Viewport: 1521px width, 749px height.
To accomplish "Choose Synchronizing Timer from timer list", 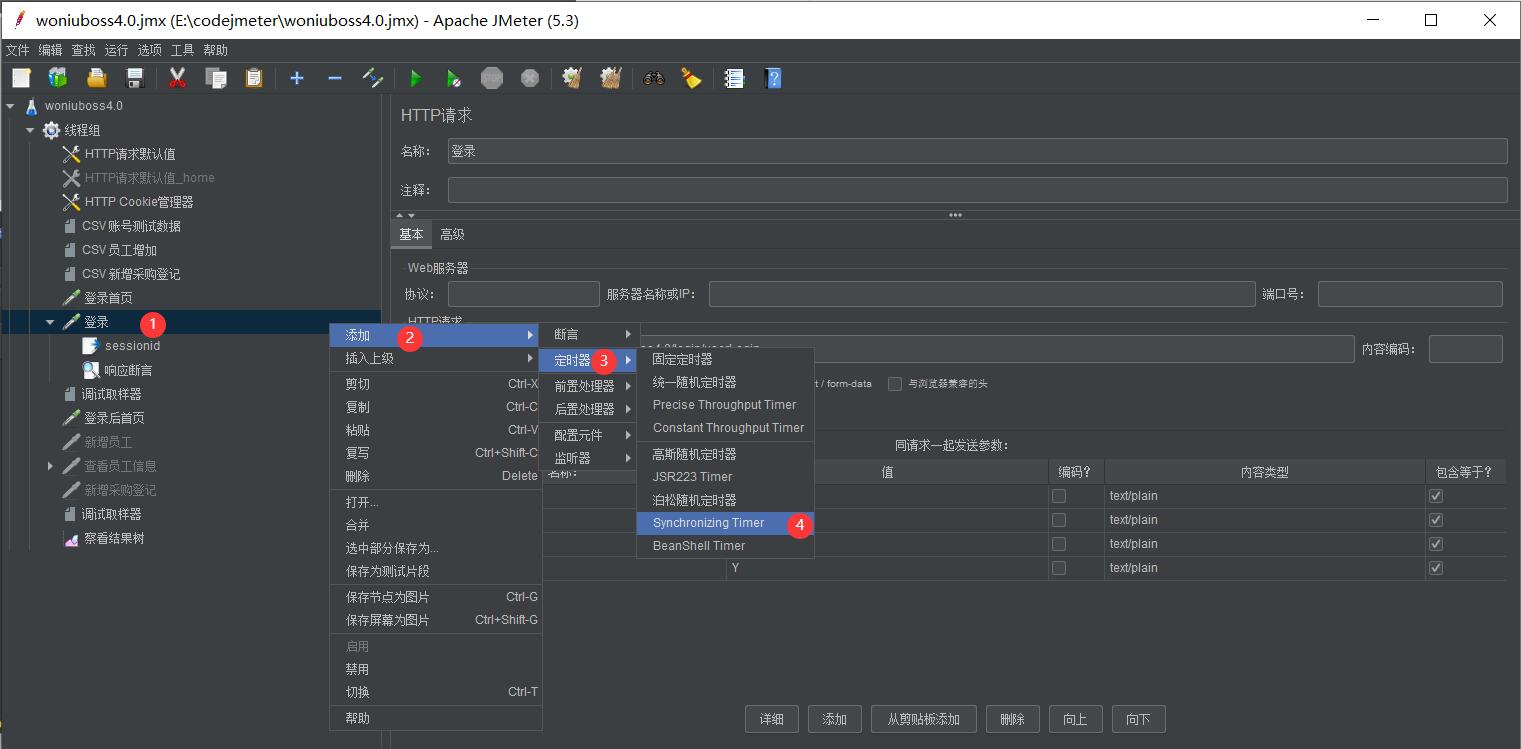I will [x=725, y=523].
